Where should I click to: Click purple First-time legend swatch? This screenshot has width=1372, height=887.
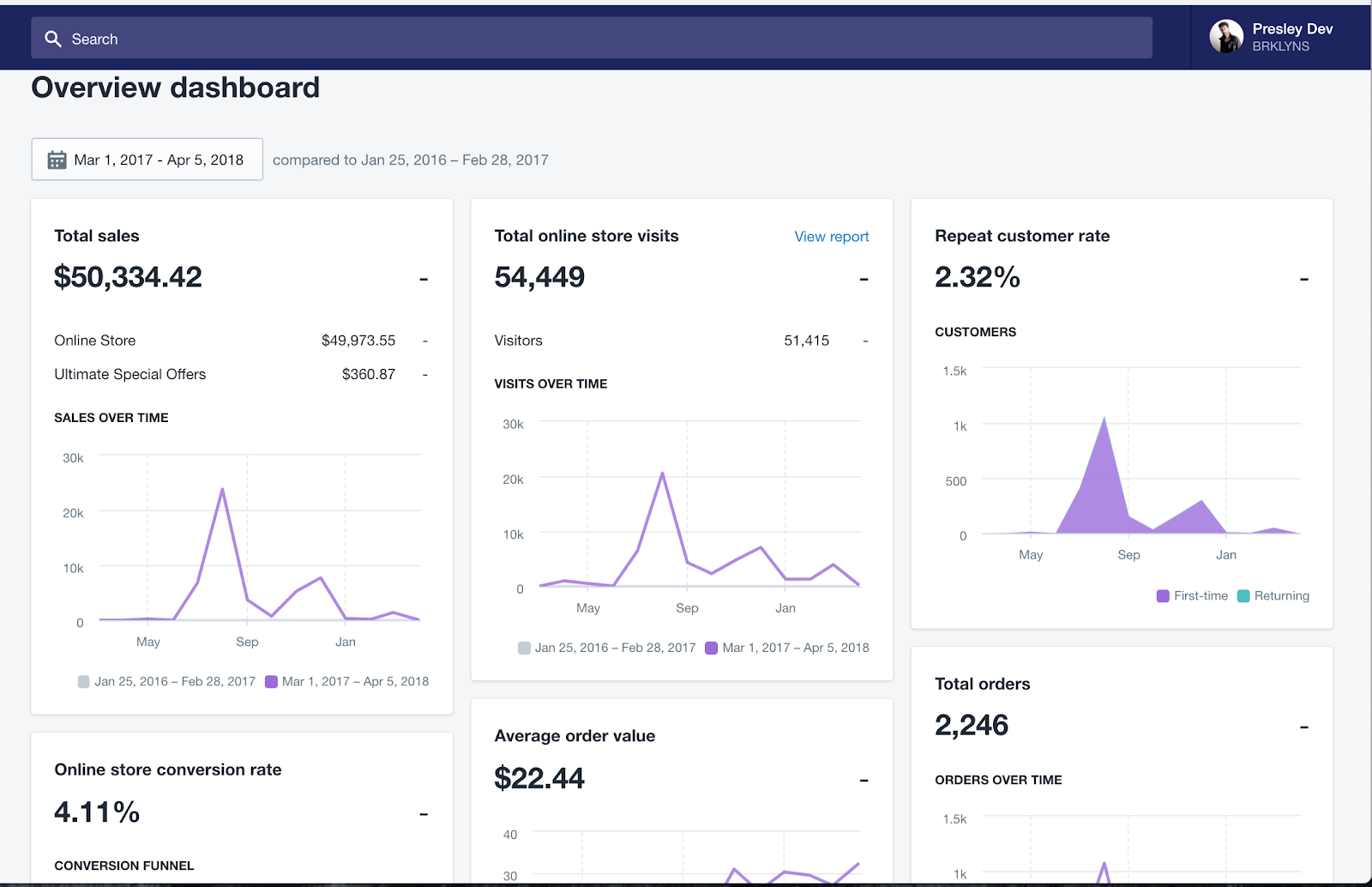point(1163,596)
